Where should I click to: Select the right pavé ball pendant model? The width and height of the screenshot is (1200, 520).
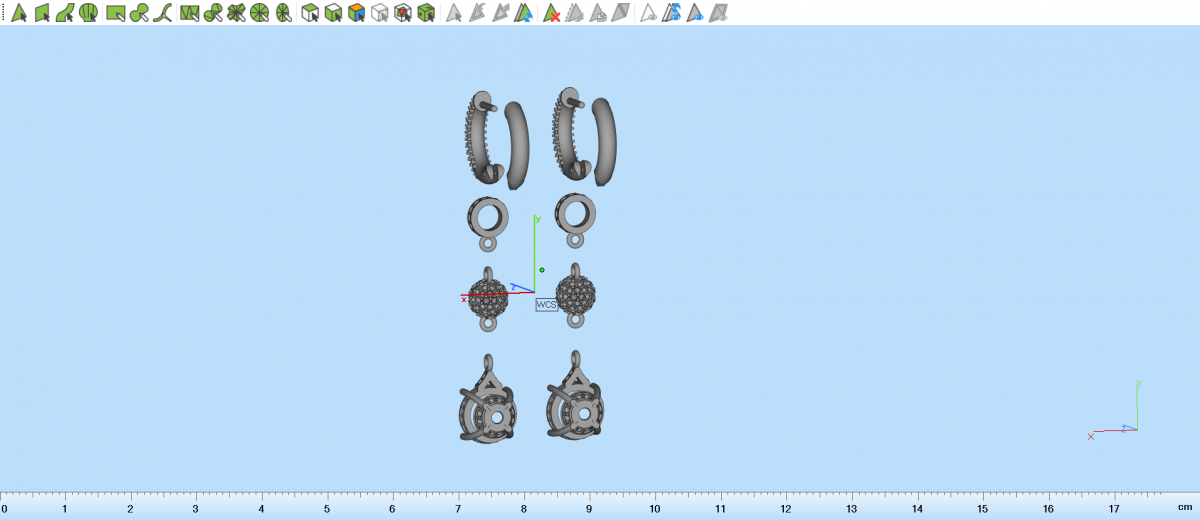click(576, 294)
